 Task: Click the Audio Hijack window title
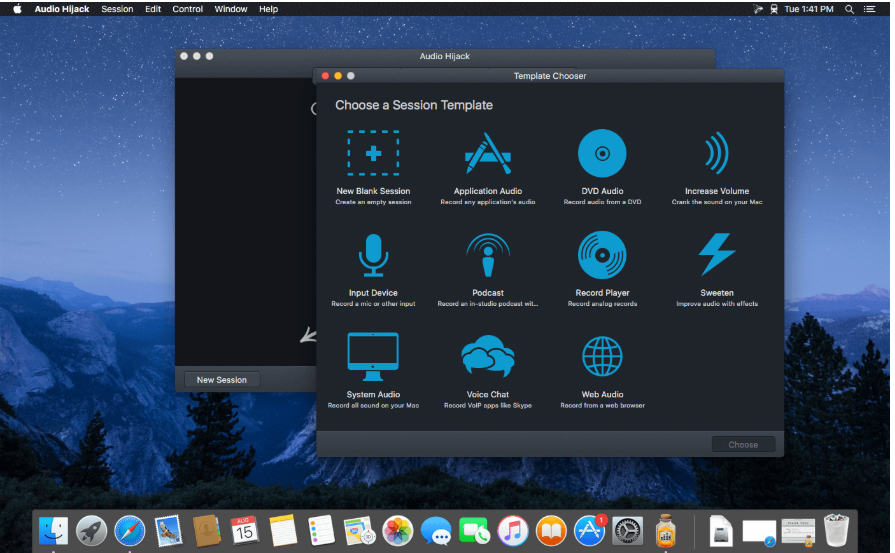coord(445,56)
